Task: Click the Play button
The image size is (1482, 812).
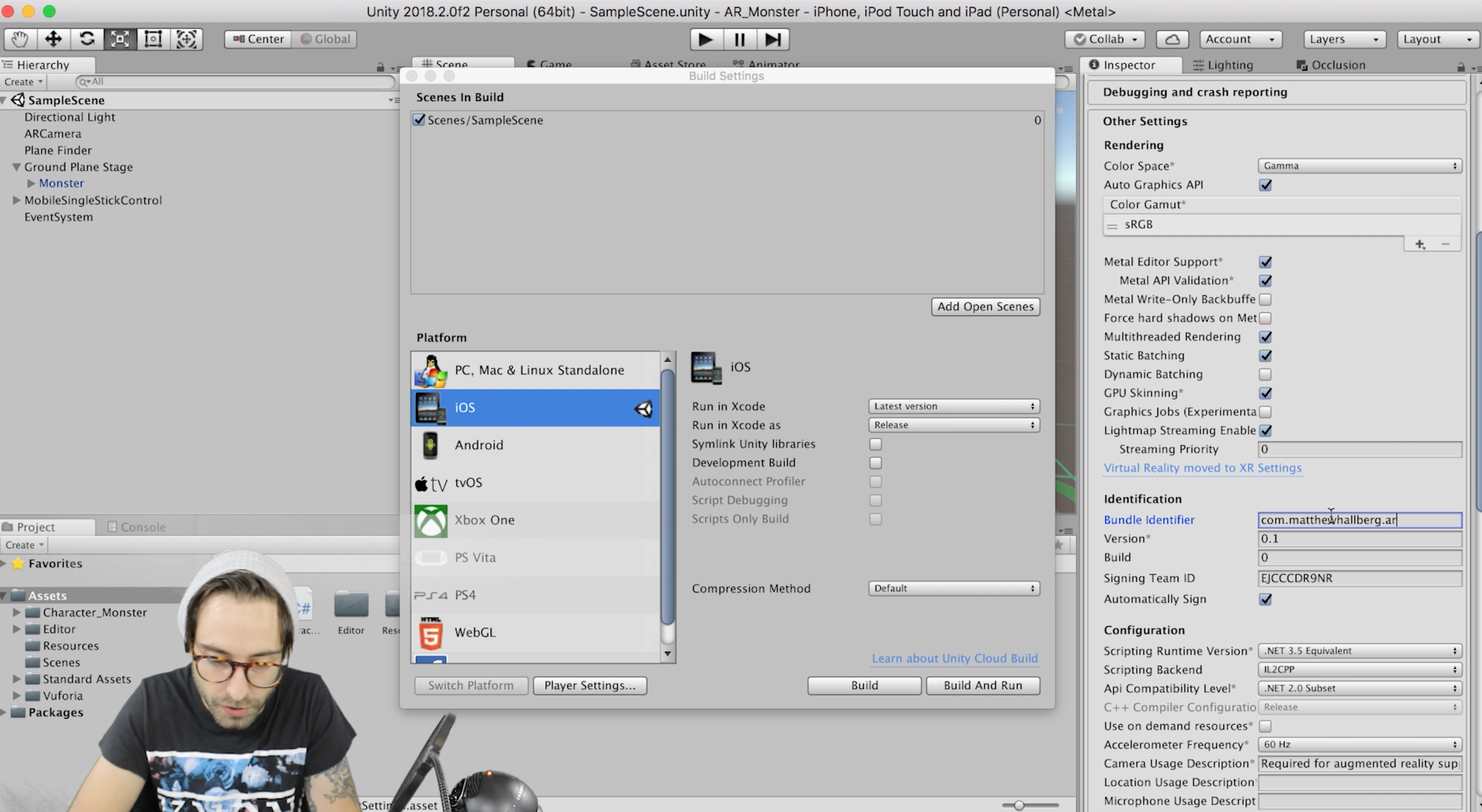Action: point(706,39)
